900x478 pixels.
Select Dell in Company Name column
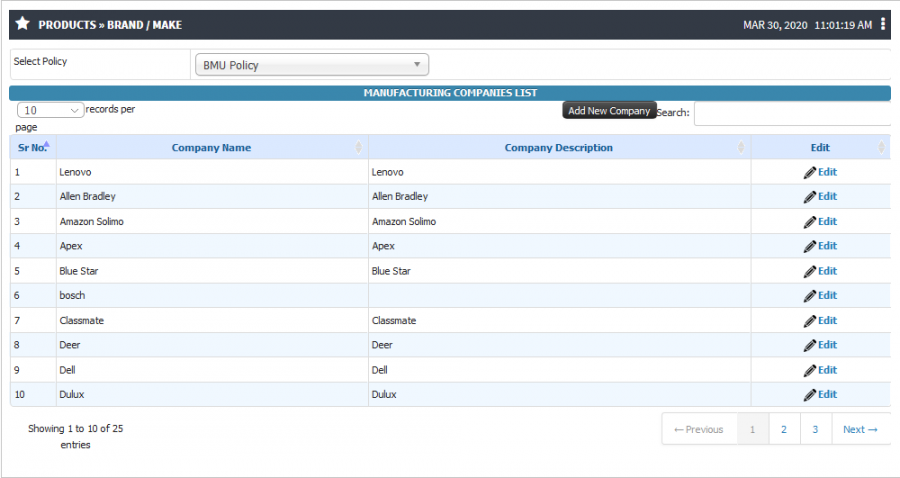click(x=67, y=370)
